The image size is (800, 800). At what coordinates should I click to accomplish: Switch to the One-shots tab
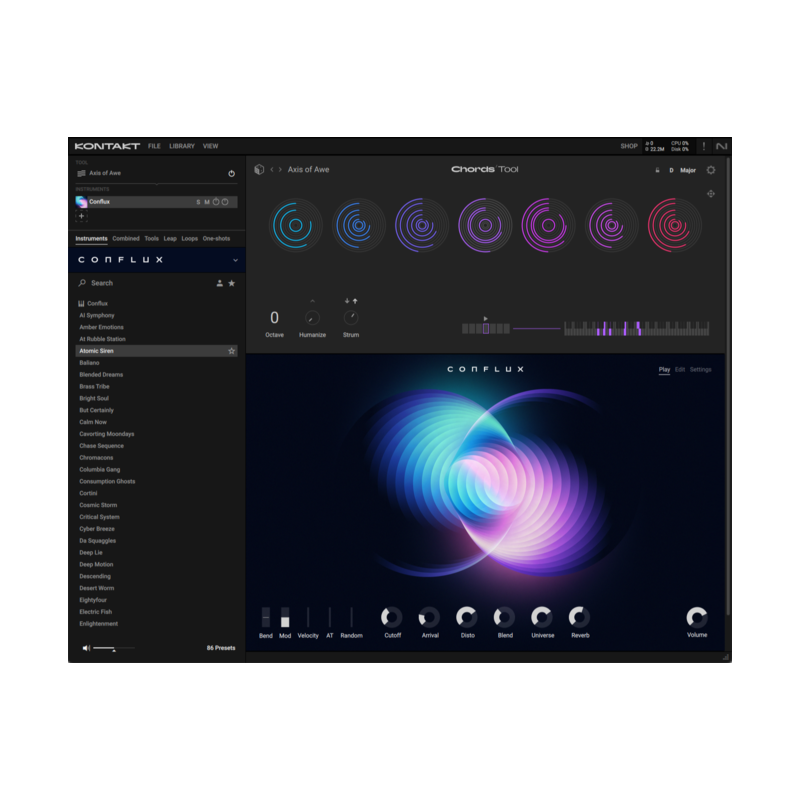pos(216,238)
